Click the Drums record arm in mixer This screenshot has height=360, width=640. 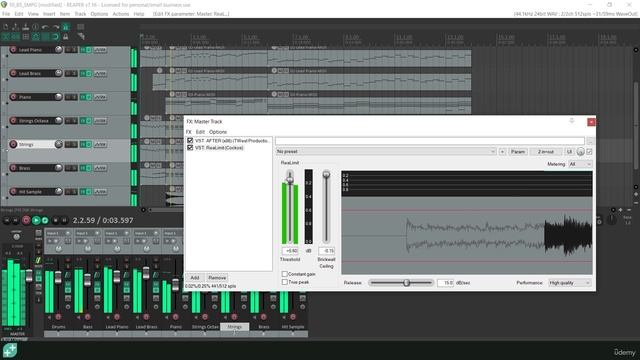coord(58,317)
